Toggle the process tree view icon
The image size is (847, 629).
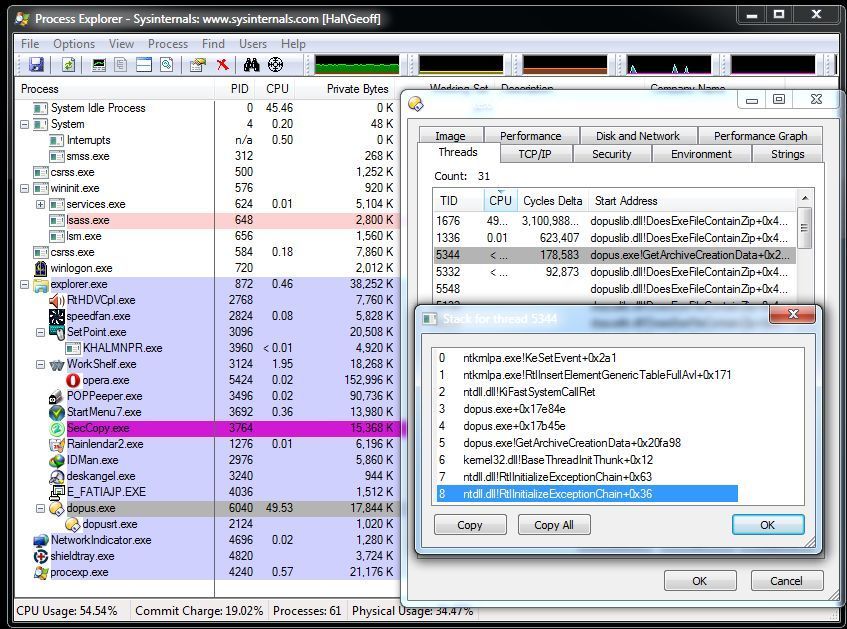coord(121,65)
